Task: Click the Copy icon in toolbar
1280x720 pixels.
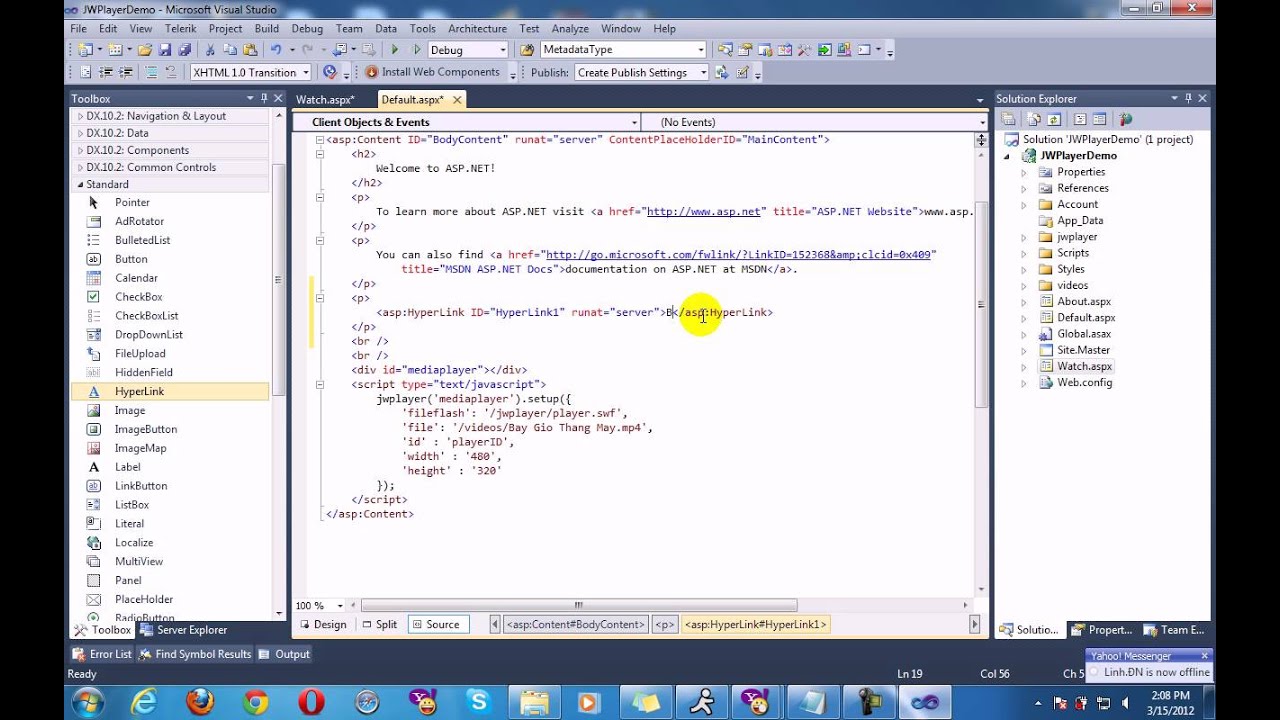Action: coord(229,49)
